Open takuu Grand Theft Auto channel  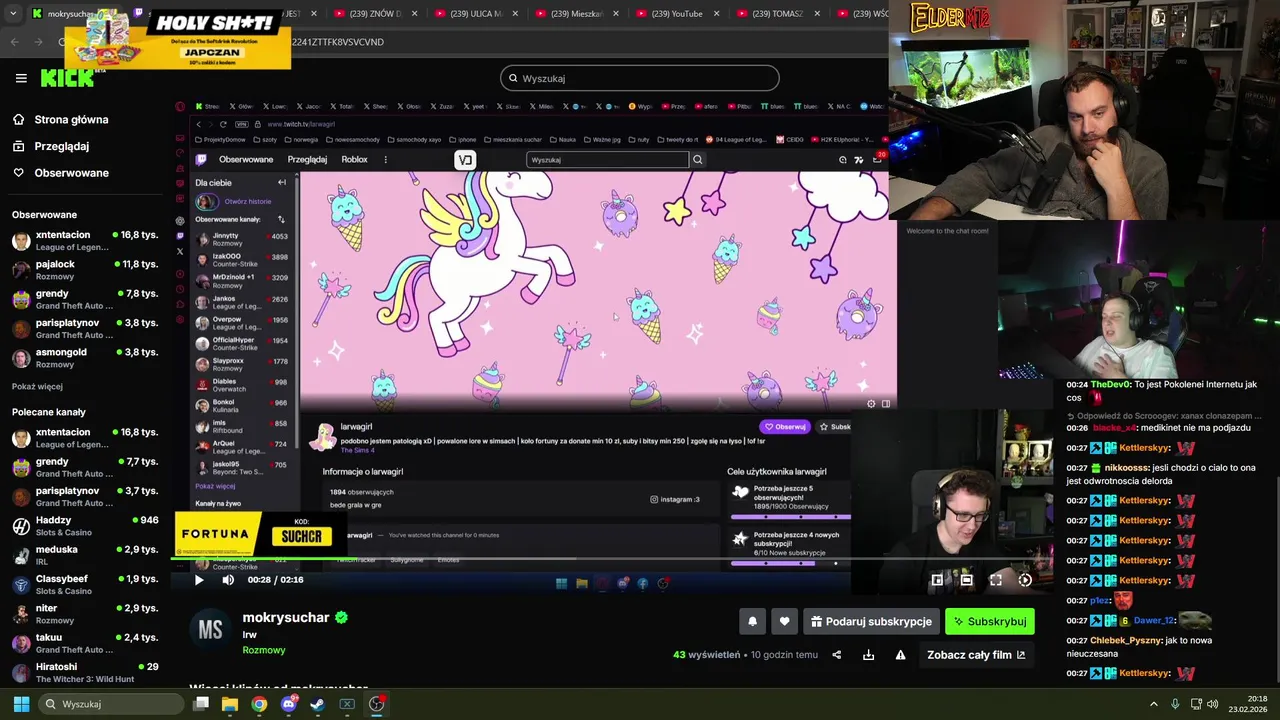(84, 643)
